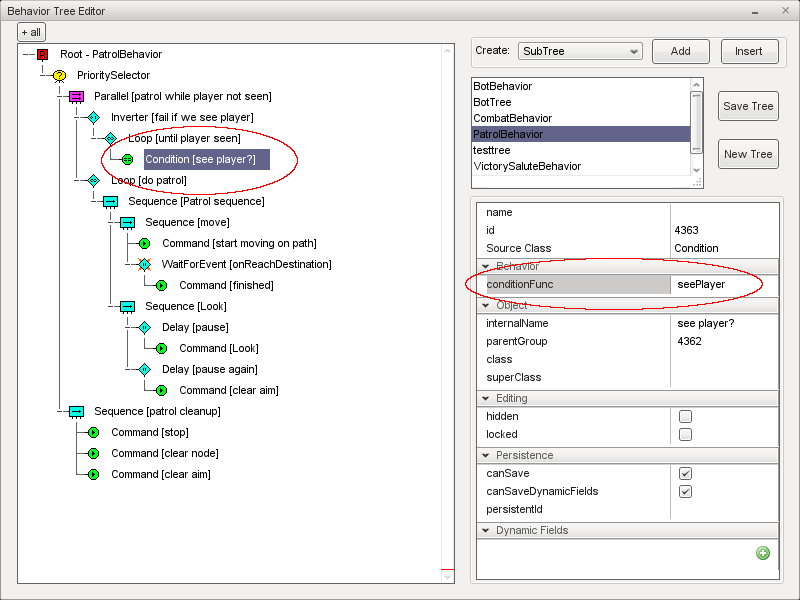Click the WaitForEvent node icon
This screenshot has height=600, width=800.
144,265
